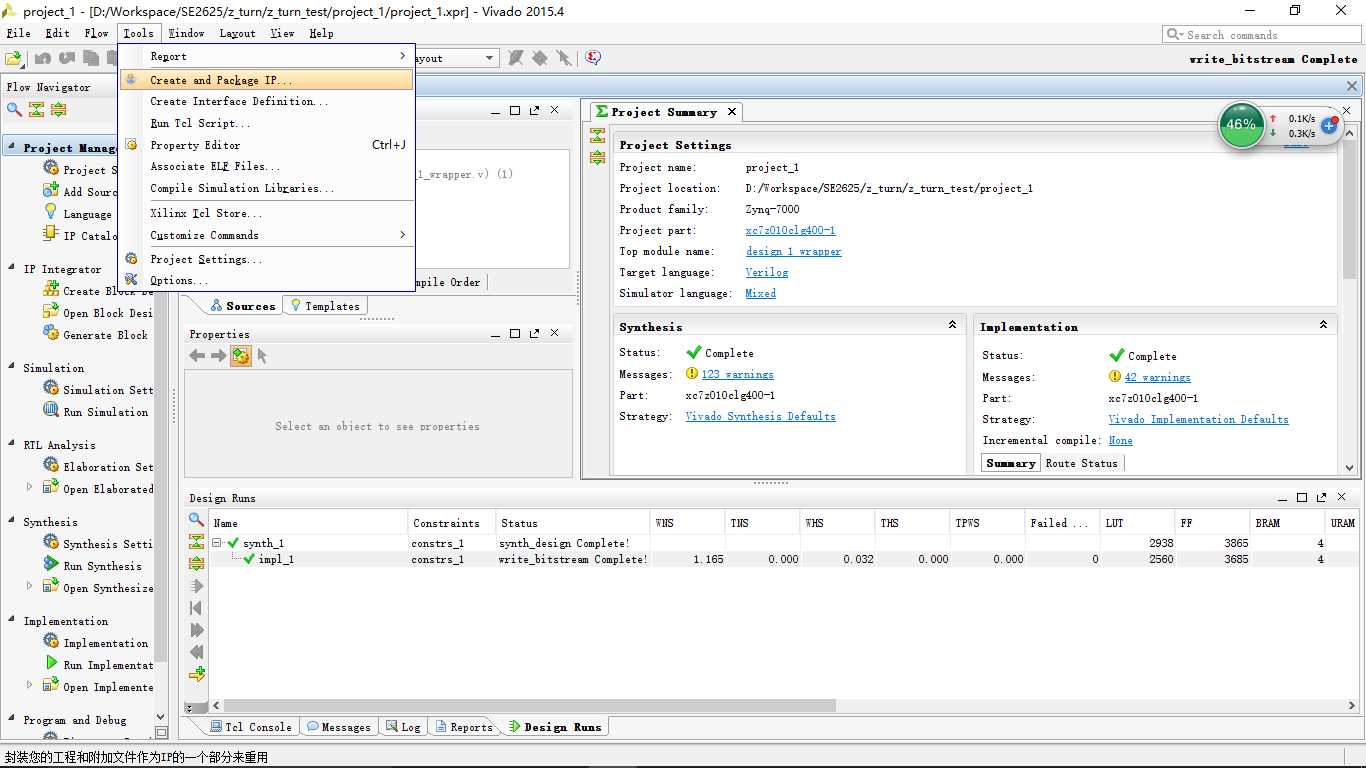
Task: Collapse all rows in Design Runs panel
Action: coord(197,542)
